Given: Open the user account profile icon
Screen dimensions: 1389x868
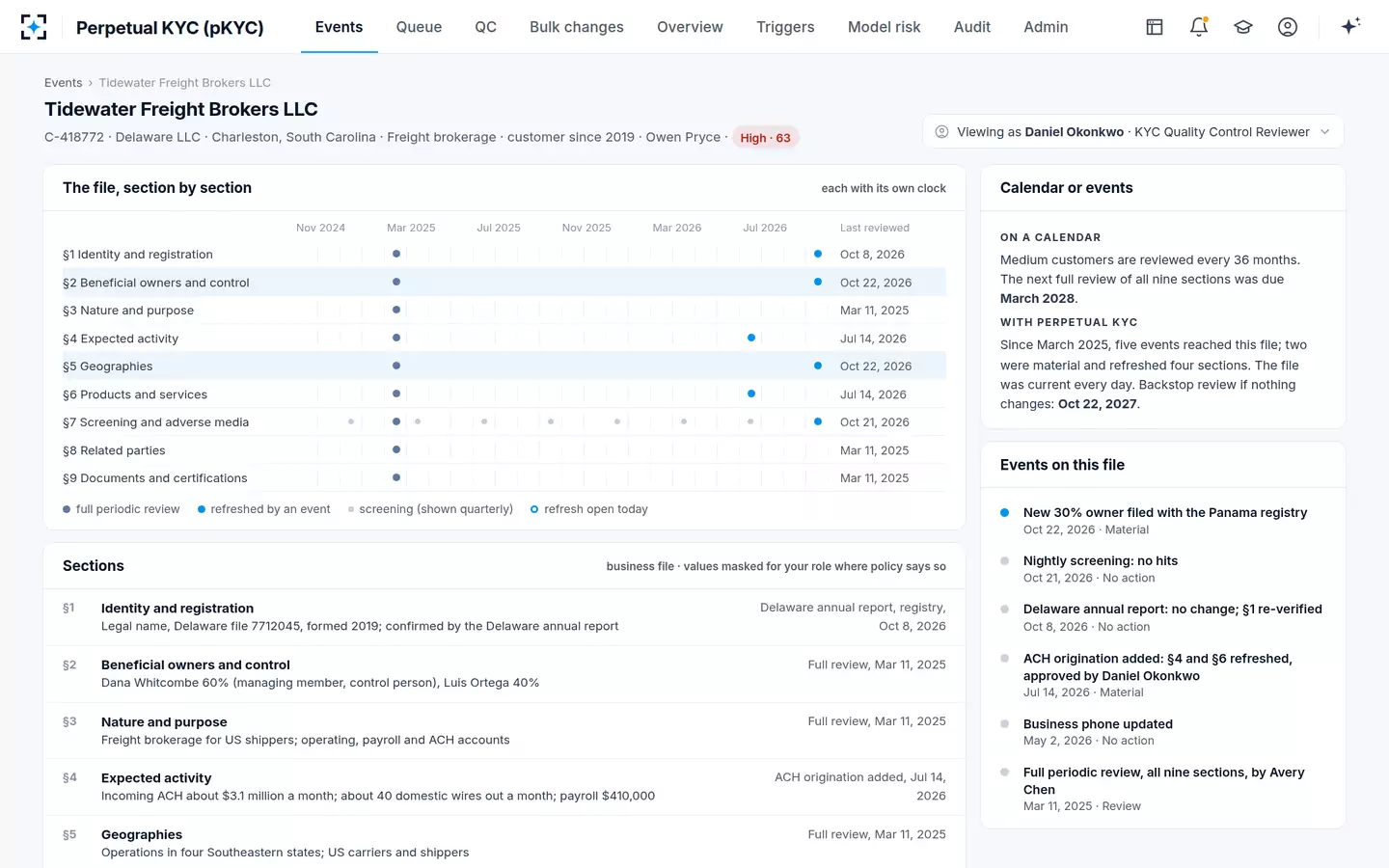Looking at the screenshot, I should click(x=1288, y=27).
